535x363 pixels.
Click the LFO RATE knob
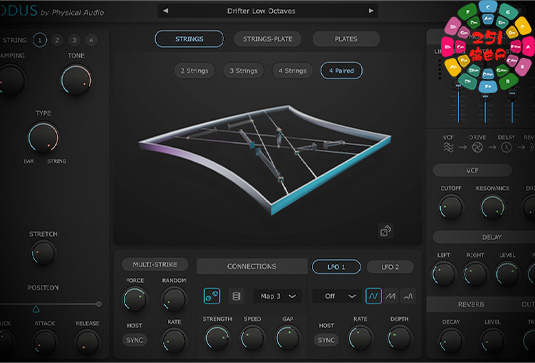tap(360, 338)
